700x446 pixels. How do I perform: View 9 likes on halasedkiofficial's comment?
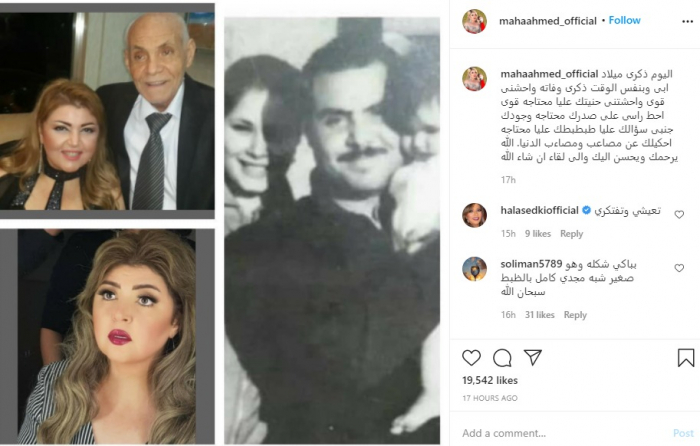538,233
